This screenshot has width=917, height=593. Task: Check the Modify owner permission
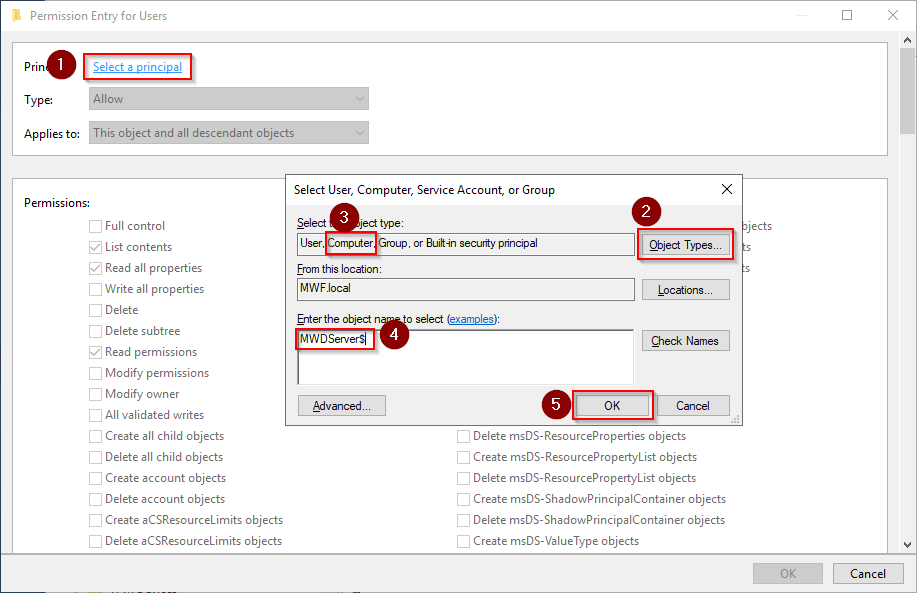96,394
